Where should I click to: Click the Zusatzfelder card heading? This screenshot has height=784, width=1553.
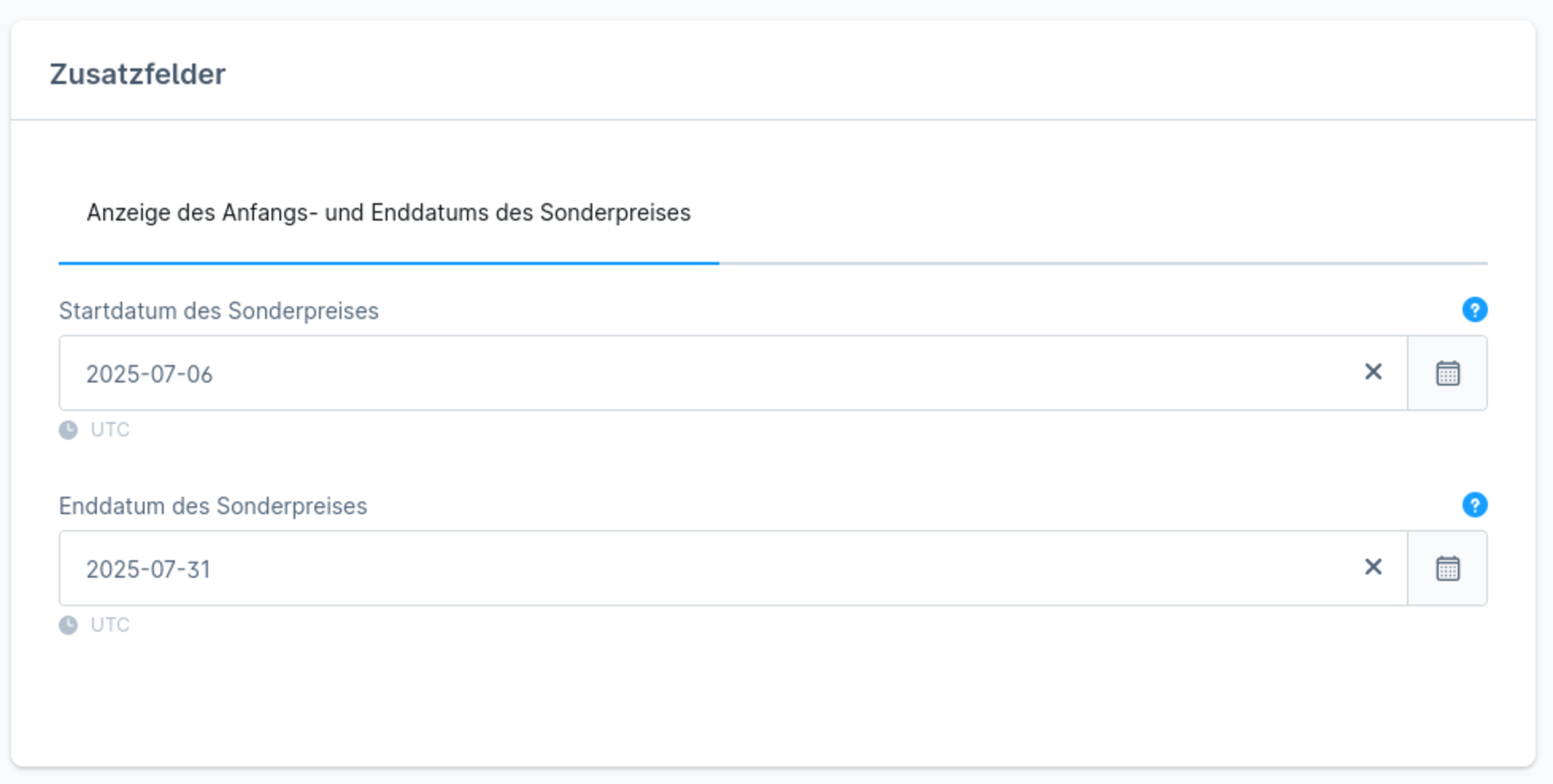tap(137, 74)
